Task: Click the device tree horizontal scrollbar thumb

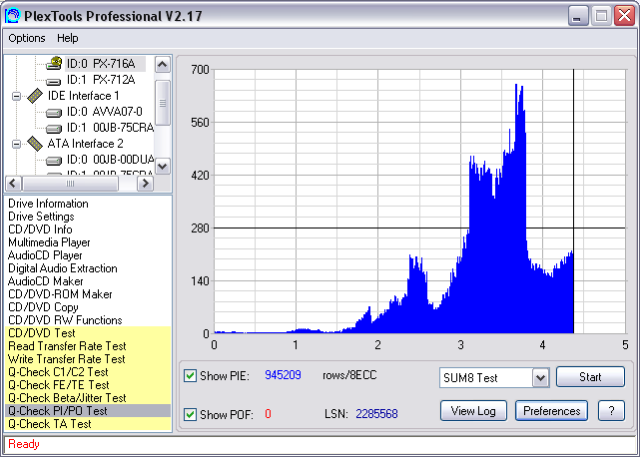Action: coord(70,184)
